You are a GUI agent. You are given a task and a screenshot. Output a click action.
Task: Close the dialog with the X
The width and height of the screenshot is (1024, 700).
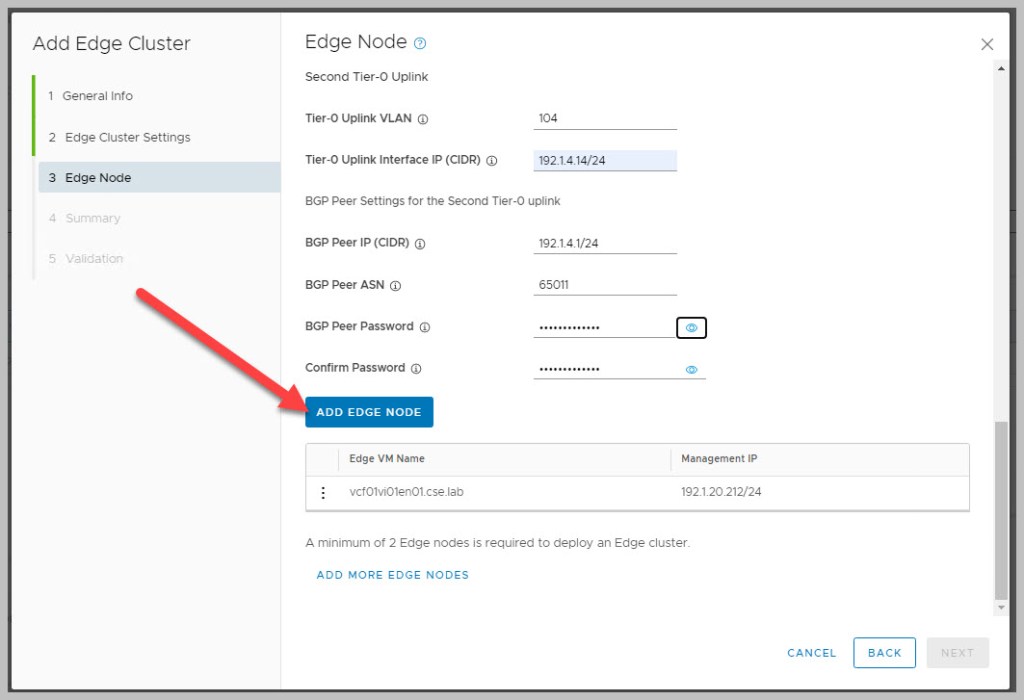[987, 44]
